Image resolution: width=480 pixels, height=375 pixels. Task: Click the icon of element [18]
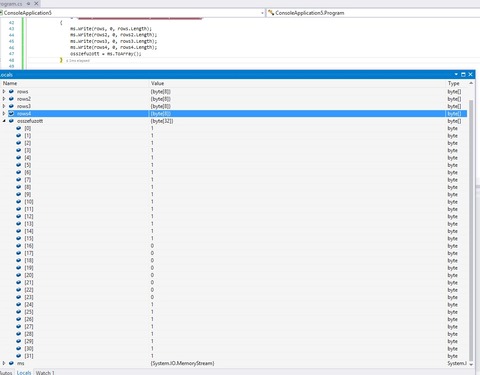pyautogui.click(x=19, y=260)
